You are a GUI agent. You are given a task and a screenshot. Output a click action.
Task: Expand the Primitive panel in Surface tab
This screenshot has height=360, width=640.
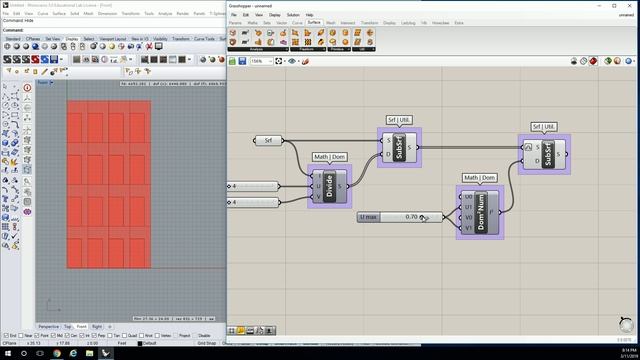coord(339,49)
